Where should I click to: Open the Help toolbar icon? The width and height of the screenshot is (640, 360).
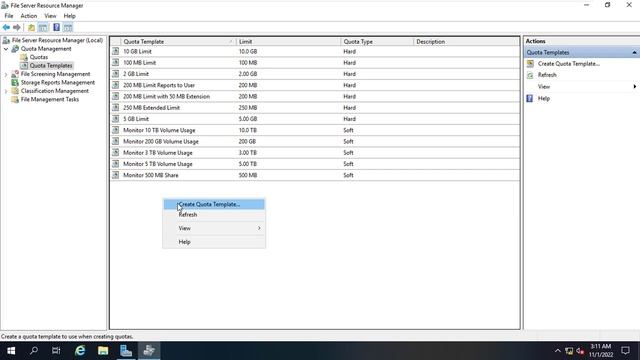(56, 27)
